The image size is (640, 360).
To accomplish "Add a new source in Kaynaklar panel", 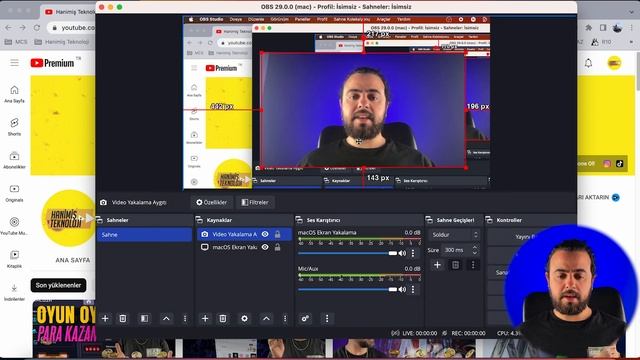I will point(205,318).
